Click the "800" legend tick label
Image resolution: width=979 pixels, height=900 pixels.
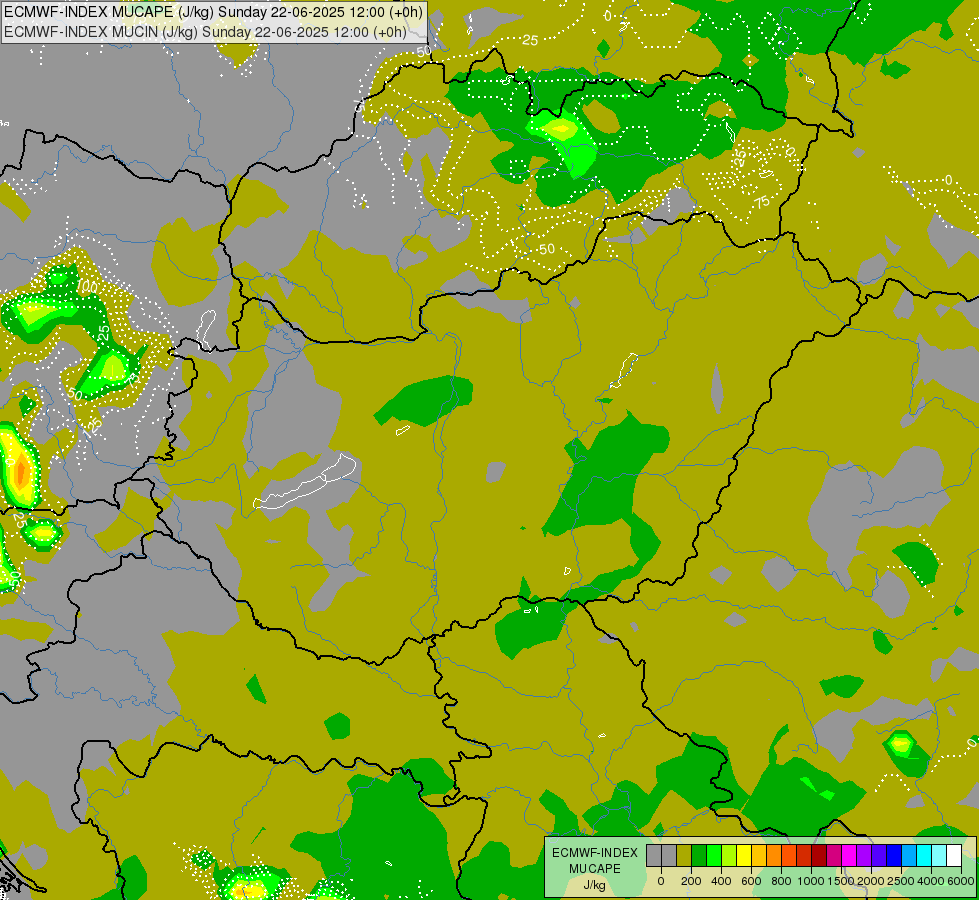click(x=782, y=881)
